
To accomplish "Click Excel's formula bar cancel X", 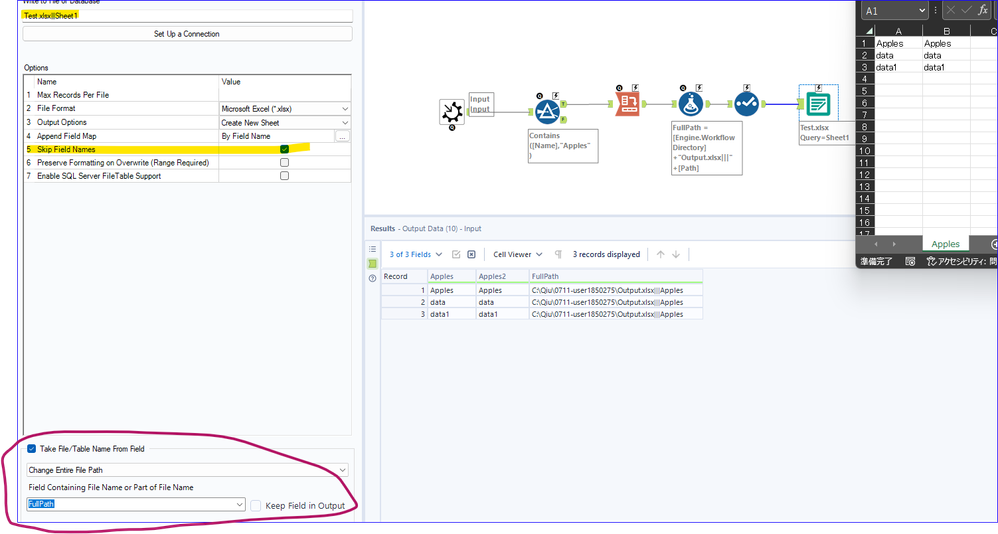I will coord(950,10).
